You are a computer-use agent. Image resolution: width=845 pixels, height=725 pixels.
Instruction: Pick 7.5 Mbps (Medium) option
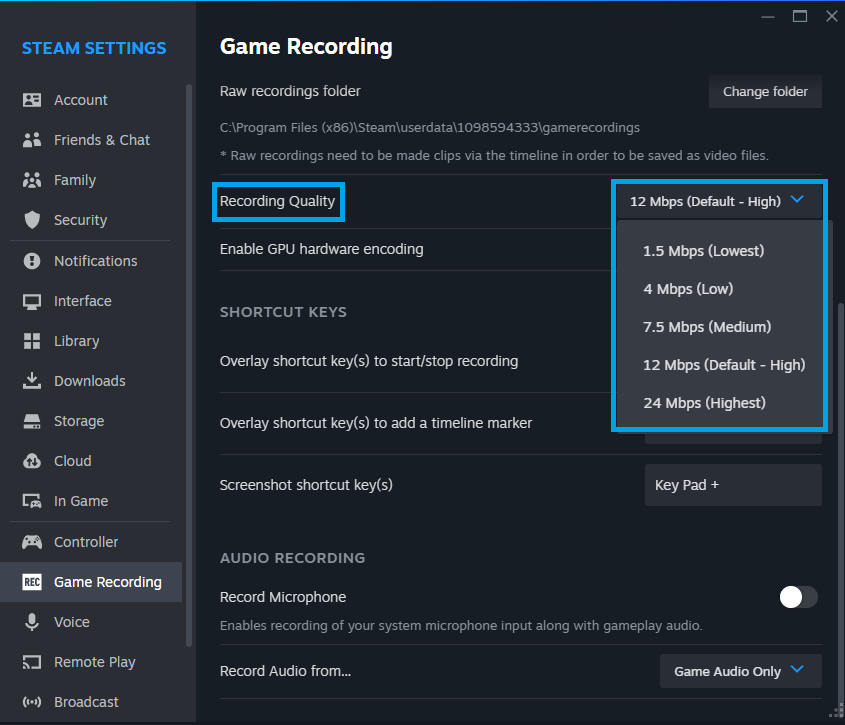pos(707,327)
